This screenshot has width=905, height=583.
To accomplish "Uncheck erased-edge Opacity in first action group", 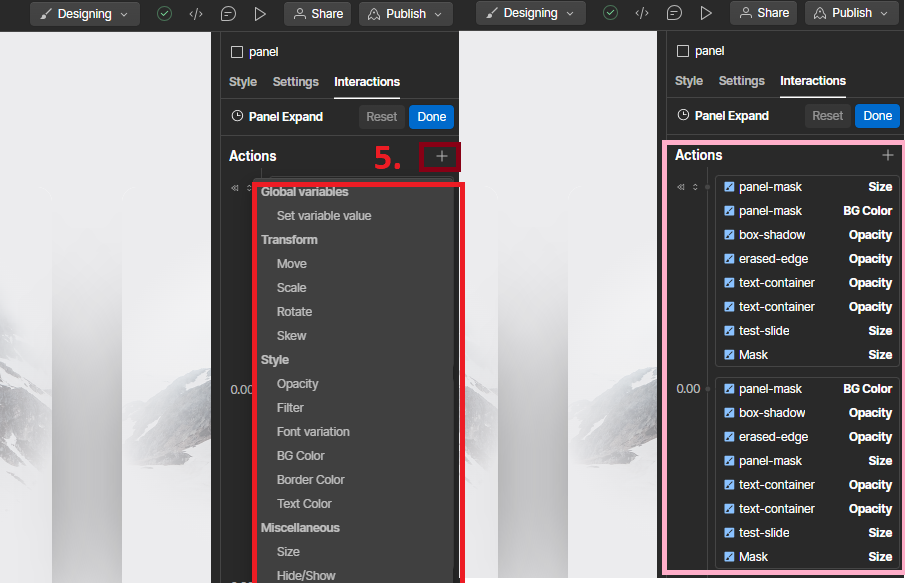I will coord(730,259).
